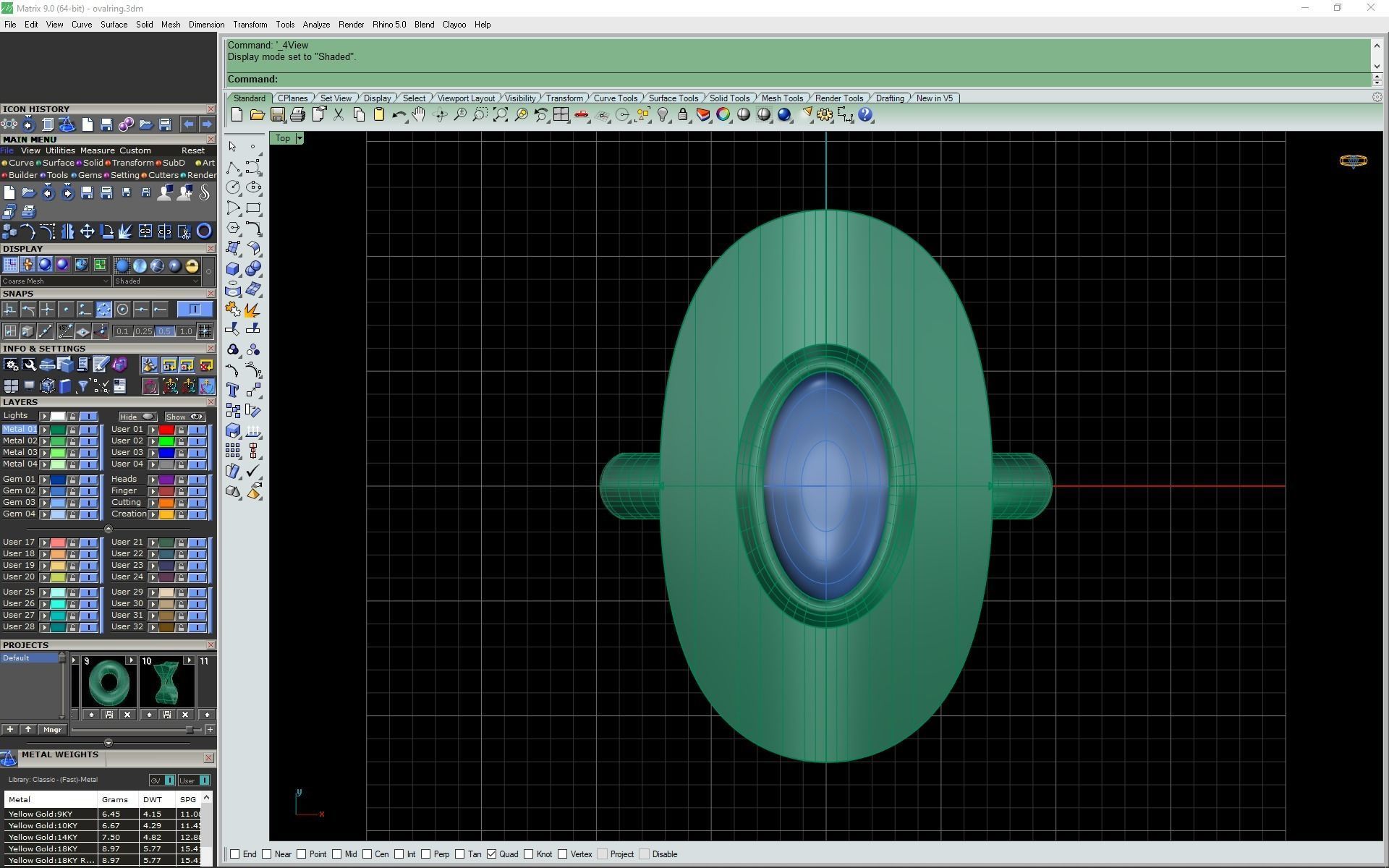Set snap spacing to 0.25

click(x=143, y=331)
